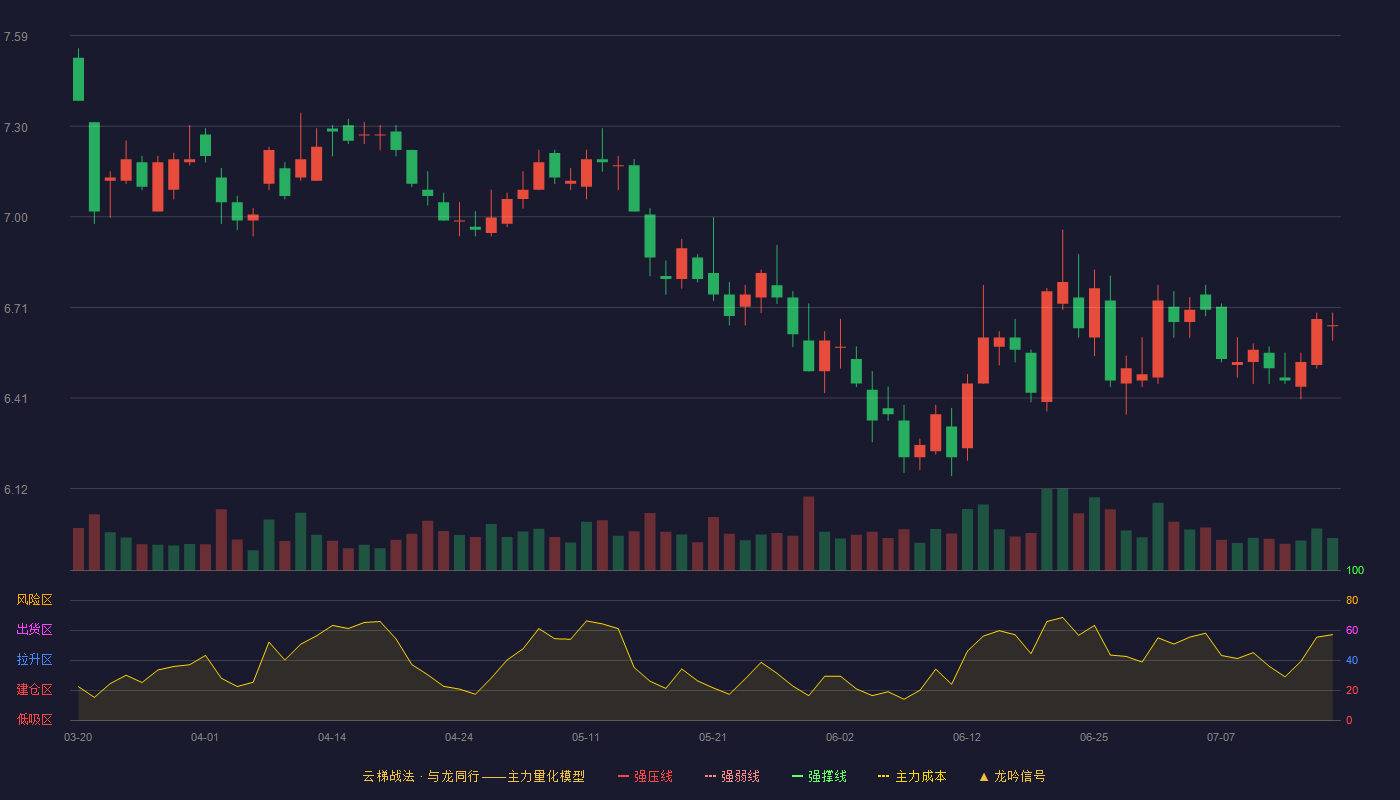Select the volume bar above the 03-20 label

(x=78, y=549)
